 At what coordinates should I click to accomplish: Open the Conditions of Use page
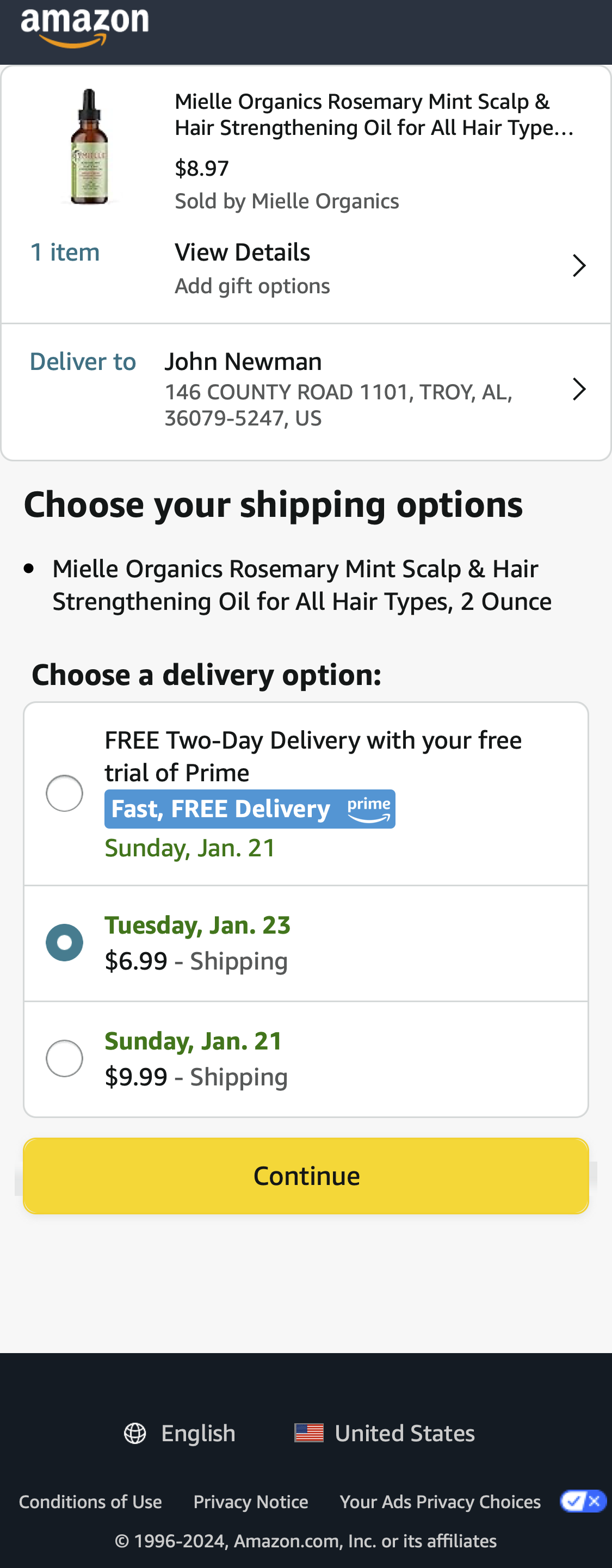click(x=90, y=1501)
